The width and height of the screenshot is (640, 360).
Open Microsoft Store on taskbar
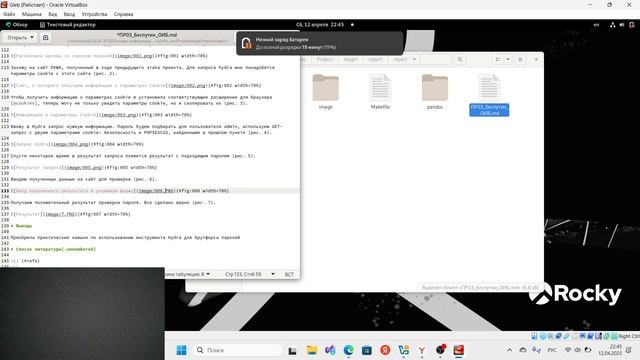367,350
